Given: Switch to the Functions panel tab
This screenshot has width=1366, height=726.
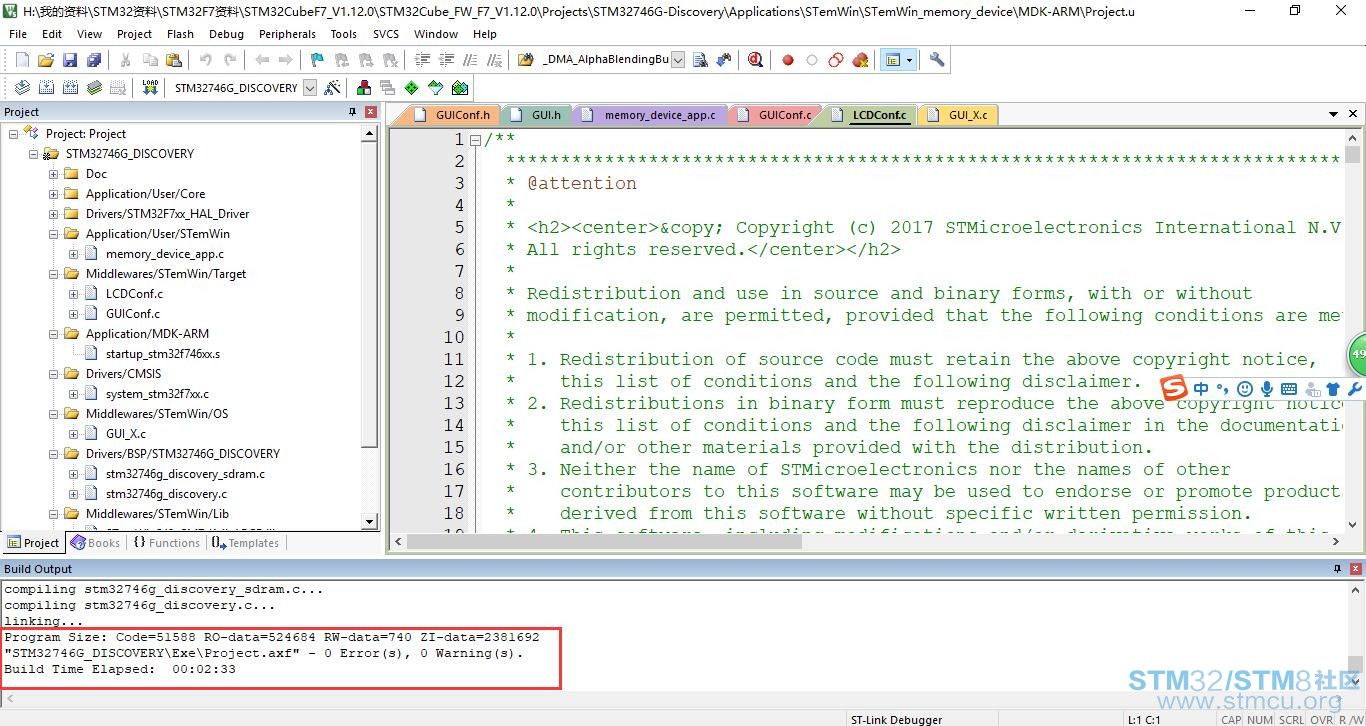Looking at the screenshot, I should [x=166, y=543].
